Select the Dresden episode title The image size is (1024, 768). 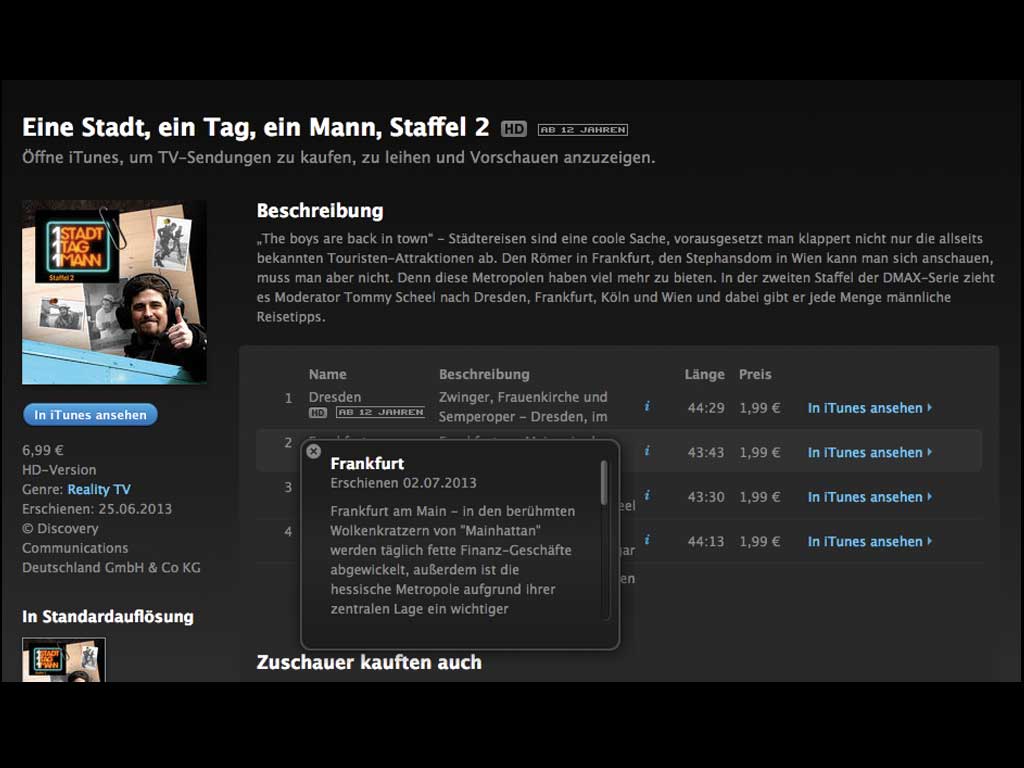click(x=335, y=397)
